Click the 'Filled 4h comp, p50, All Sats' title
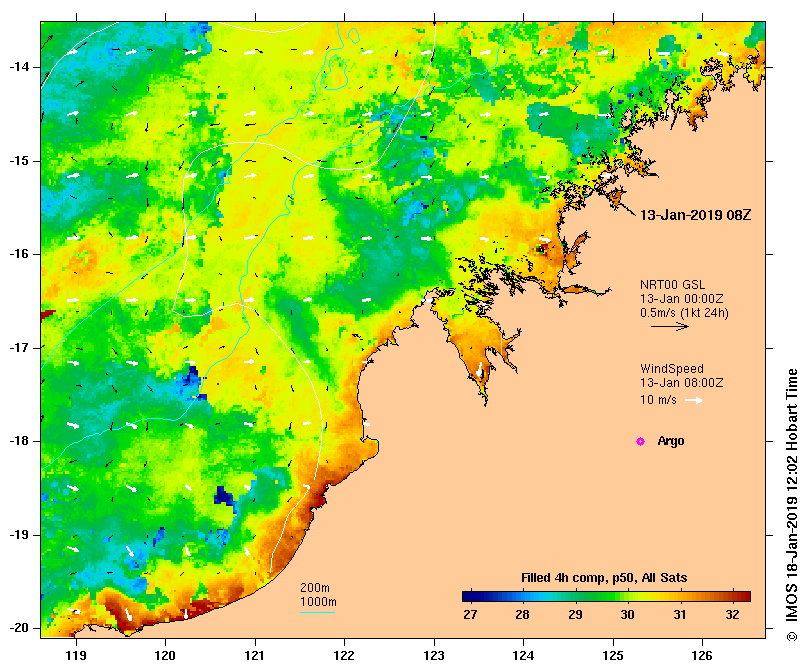 click(604, 578)
